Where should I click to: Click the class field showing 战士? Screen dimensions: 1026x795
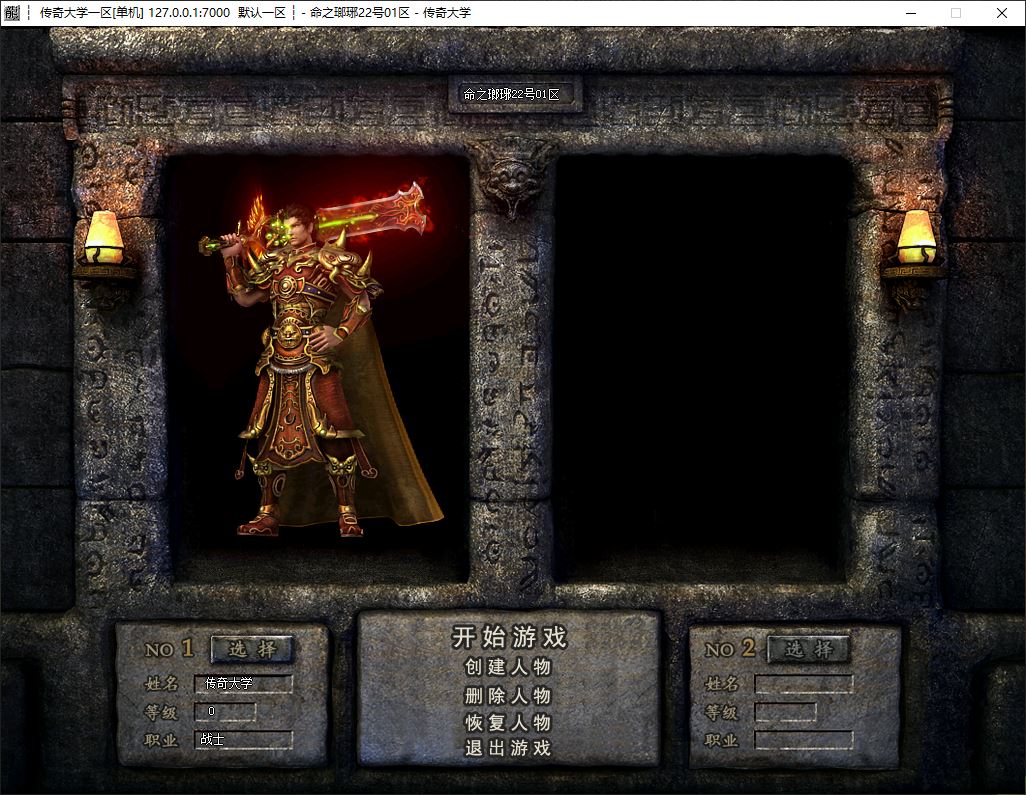click(x=243, y=739)
